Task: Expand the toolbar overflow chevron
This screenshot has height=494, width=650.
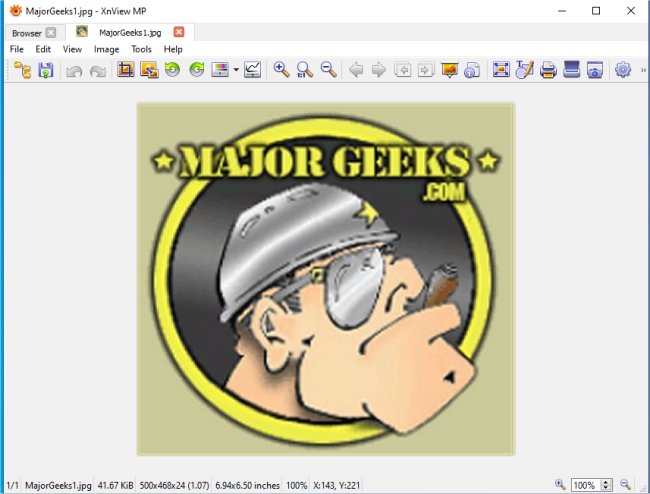Action: click(x=643, y=70)
